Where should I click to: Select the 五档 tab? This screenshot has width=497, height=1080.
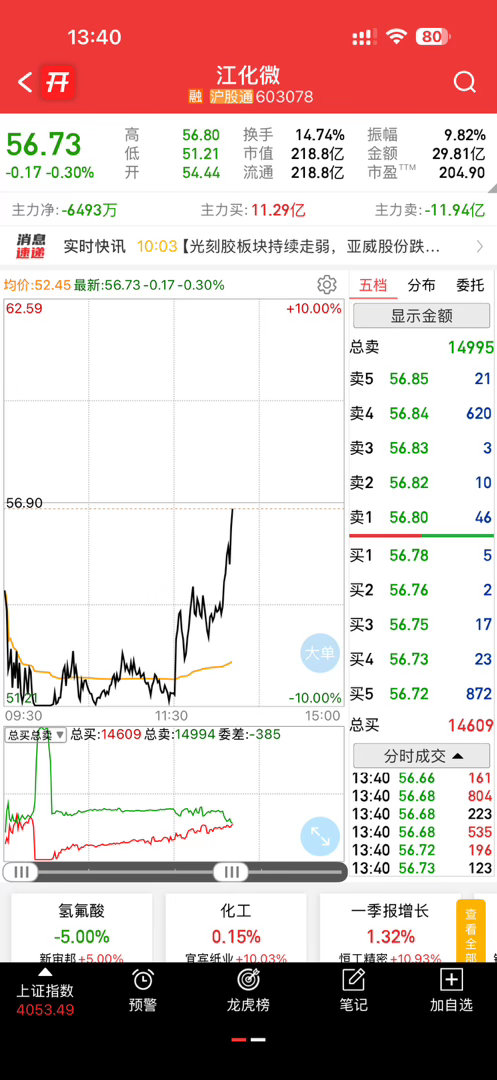coord(373,285)
